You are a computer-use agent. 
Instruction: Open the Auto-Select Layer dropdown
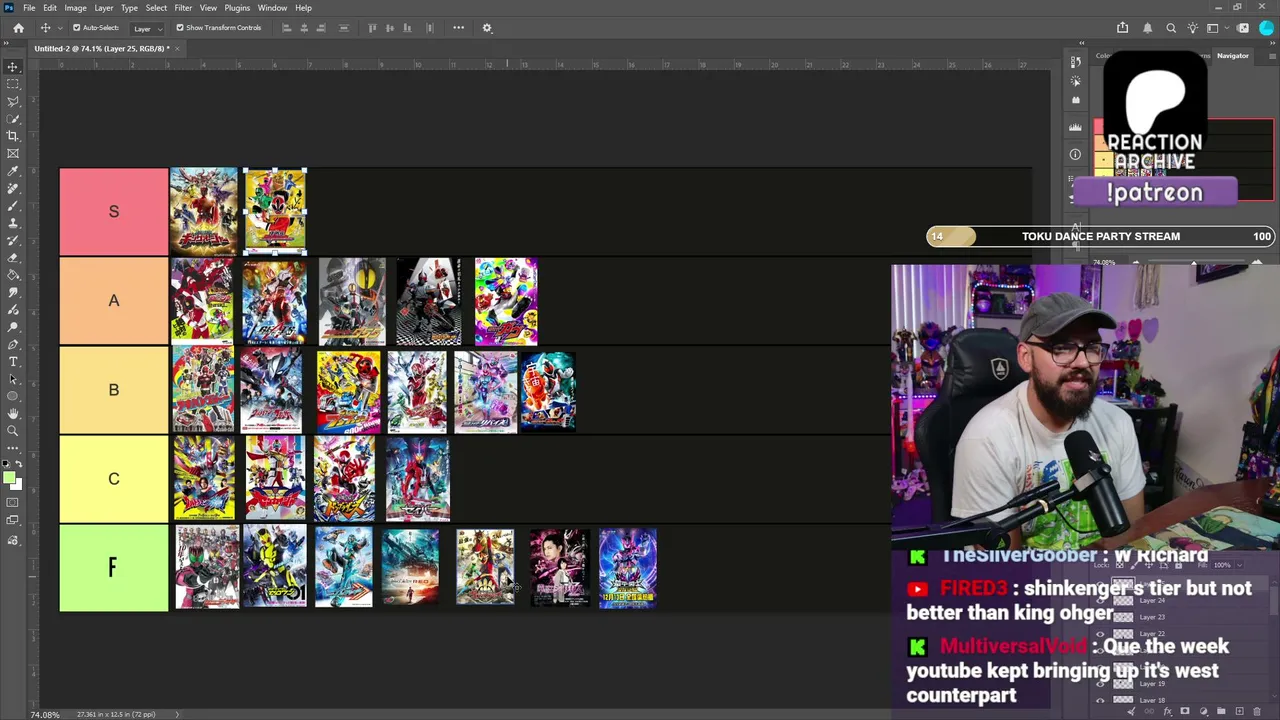pos(146,28)
